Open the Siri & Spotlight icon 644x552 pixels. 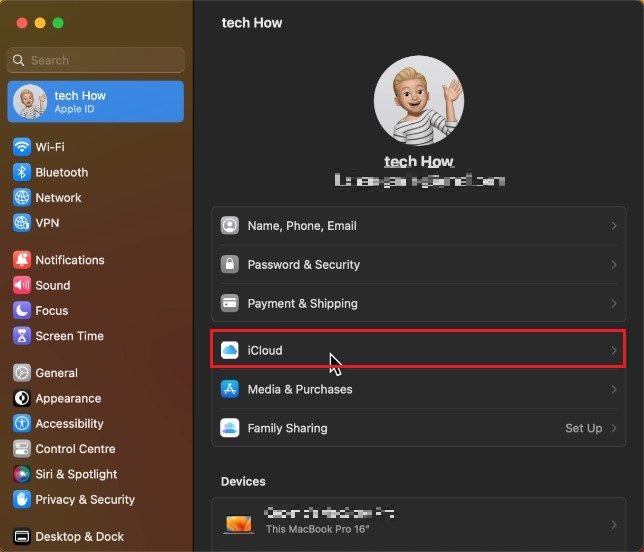(x=22, y=474)
